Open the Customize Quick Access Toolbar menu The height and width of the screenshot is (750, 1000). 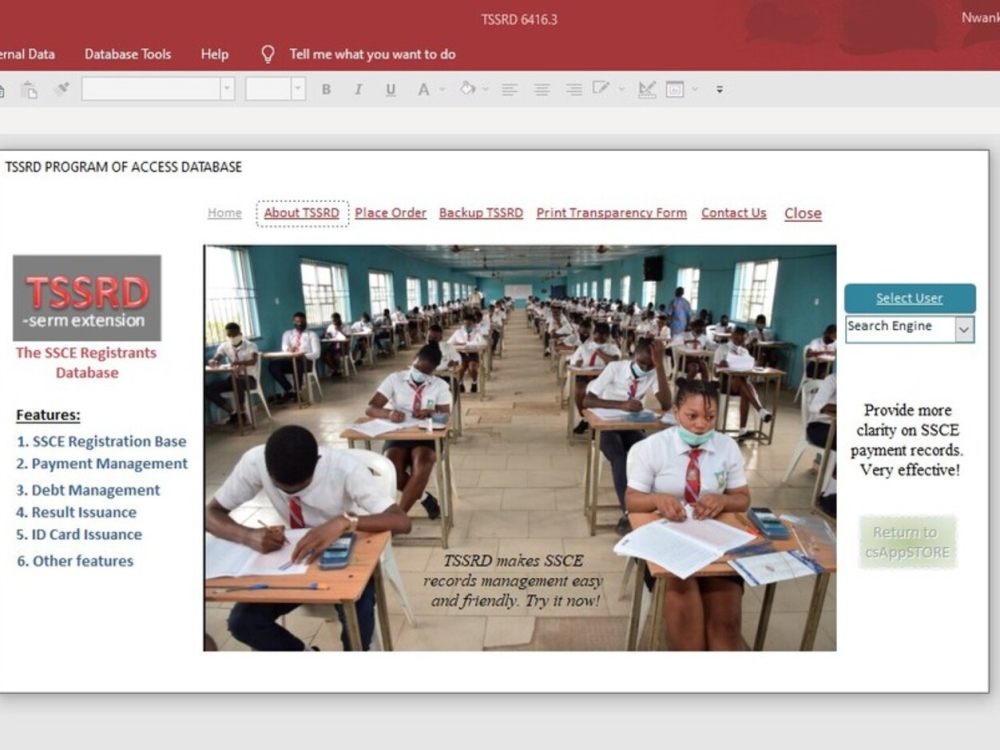(x=719, y=90)
